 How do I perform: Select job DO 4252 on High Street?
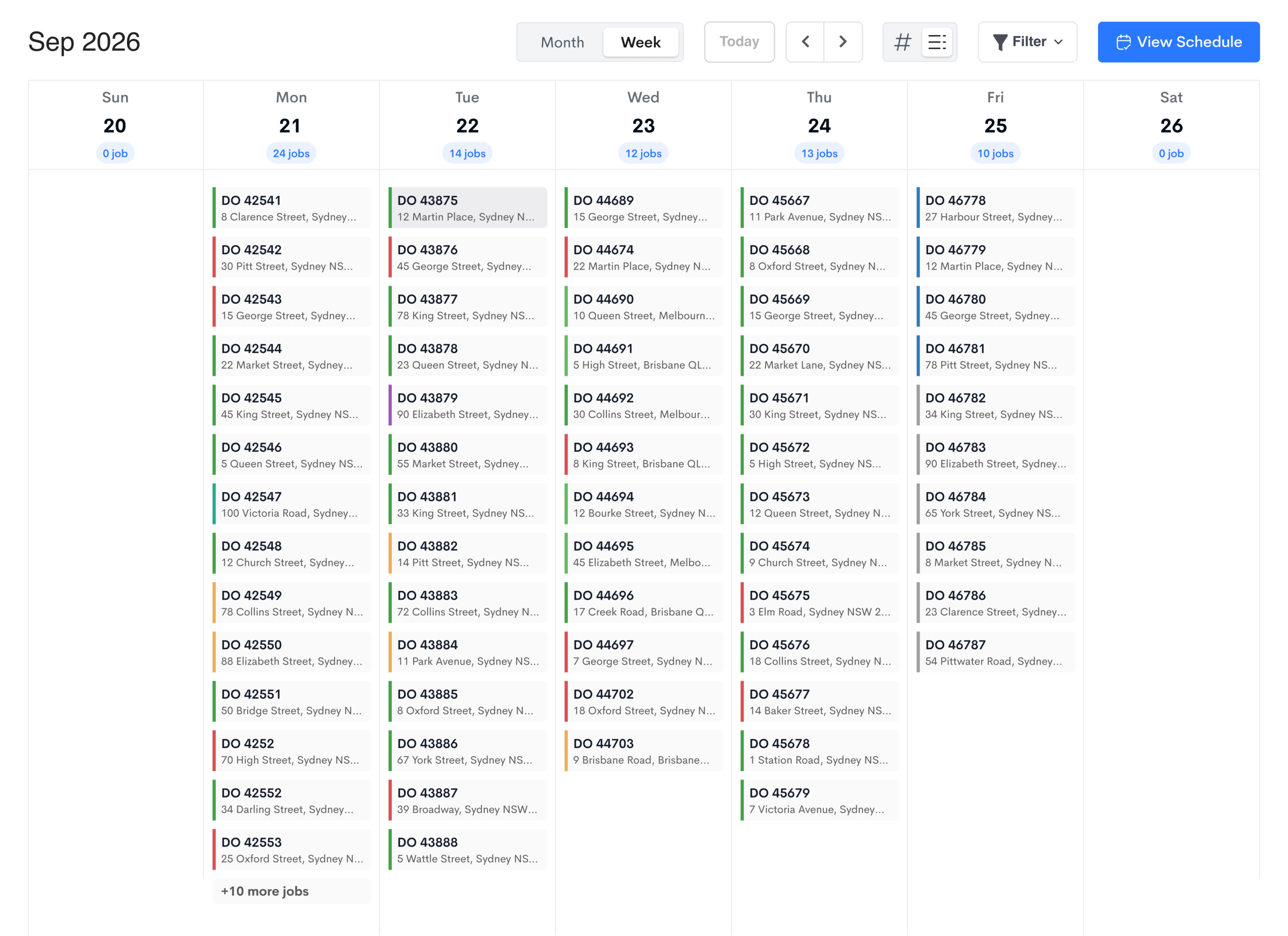click(291, 751)
